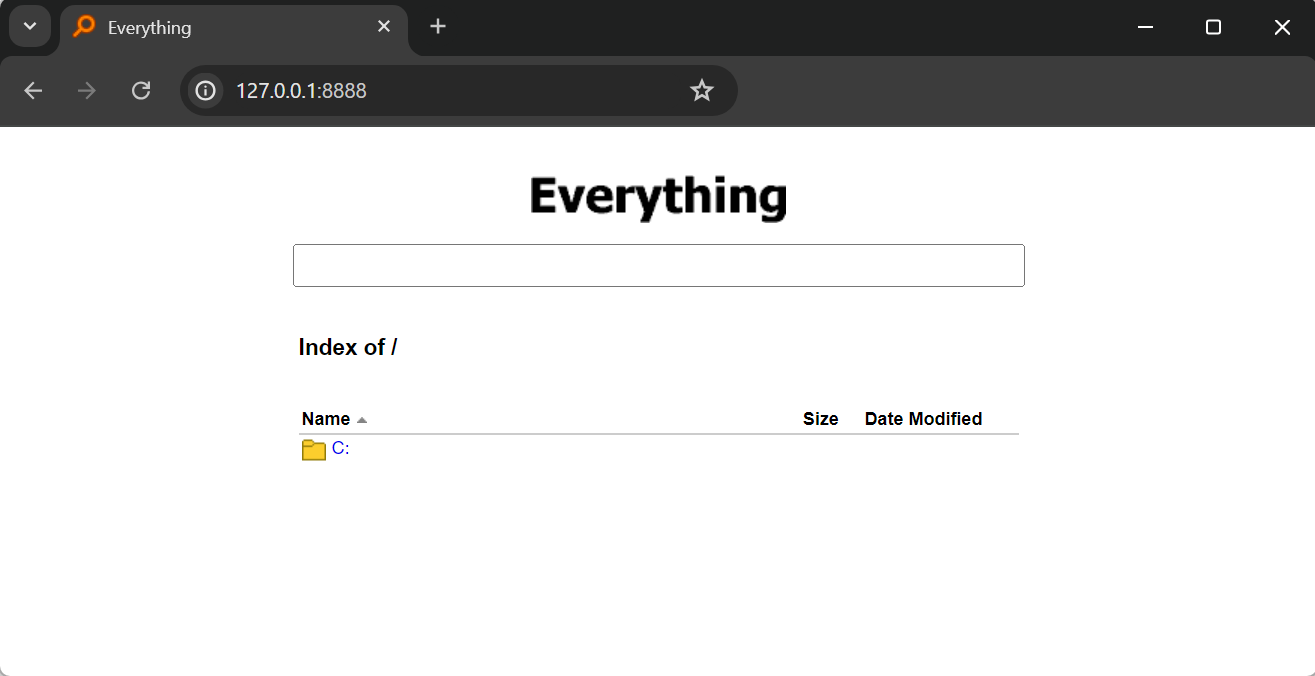The image size is (1315, 676).
Task: Minimize the browser window
Action: point(1146,27)
